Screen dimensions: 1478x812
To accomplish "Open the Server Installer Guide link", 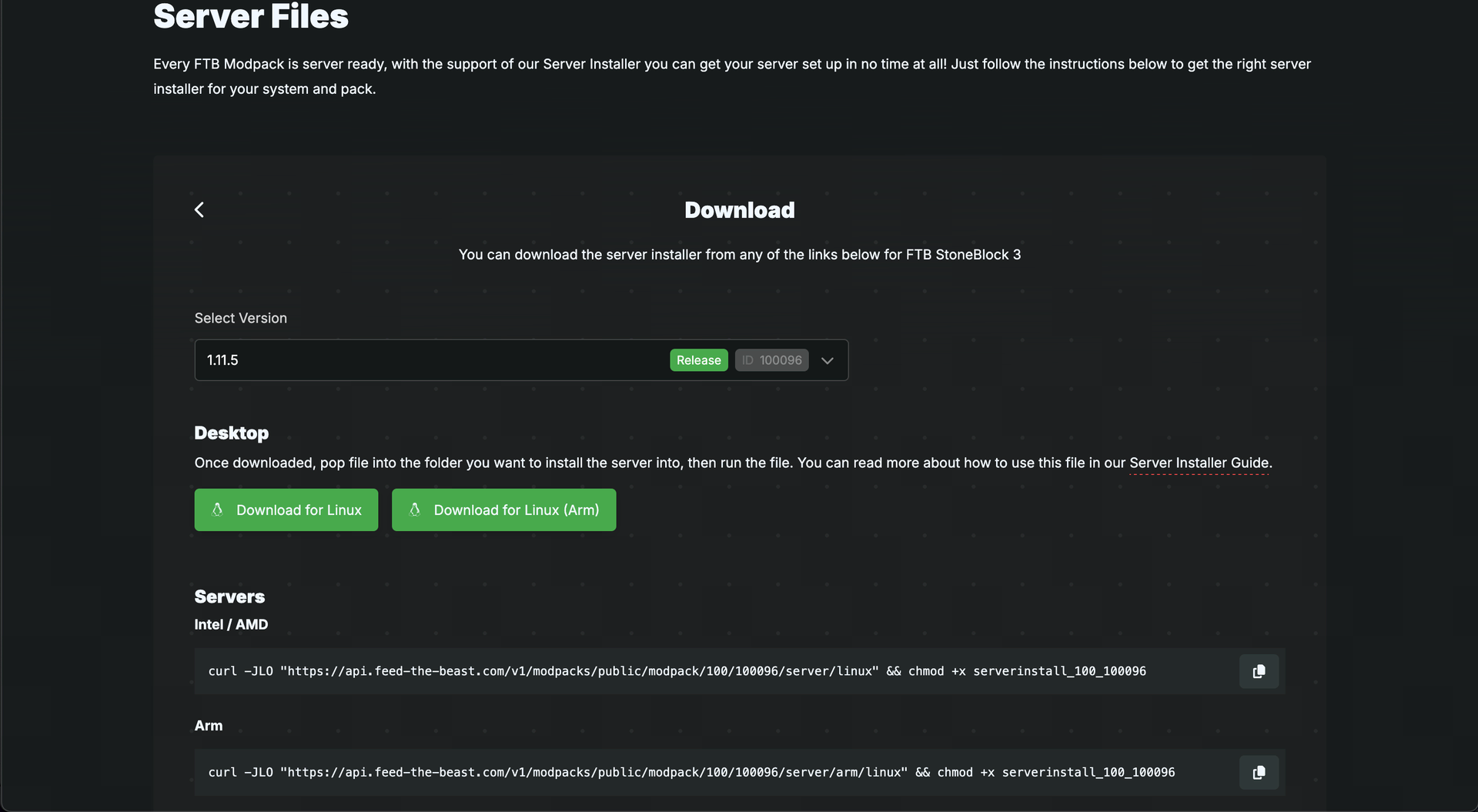I will [1198, 463].
